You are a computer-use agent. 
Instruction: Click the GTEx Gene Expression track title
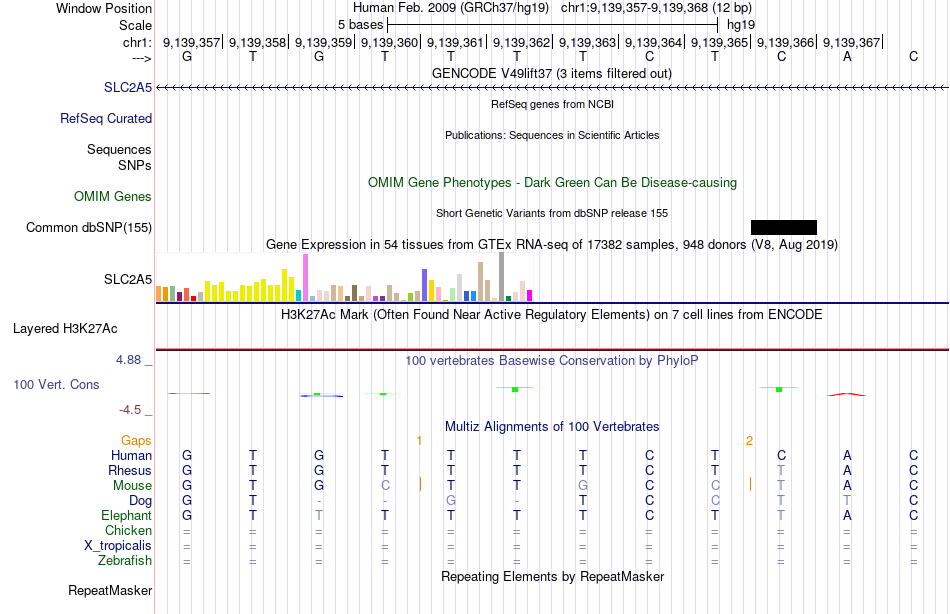click(x=552, y=244)
